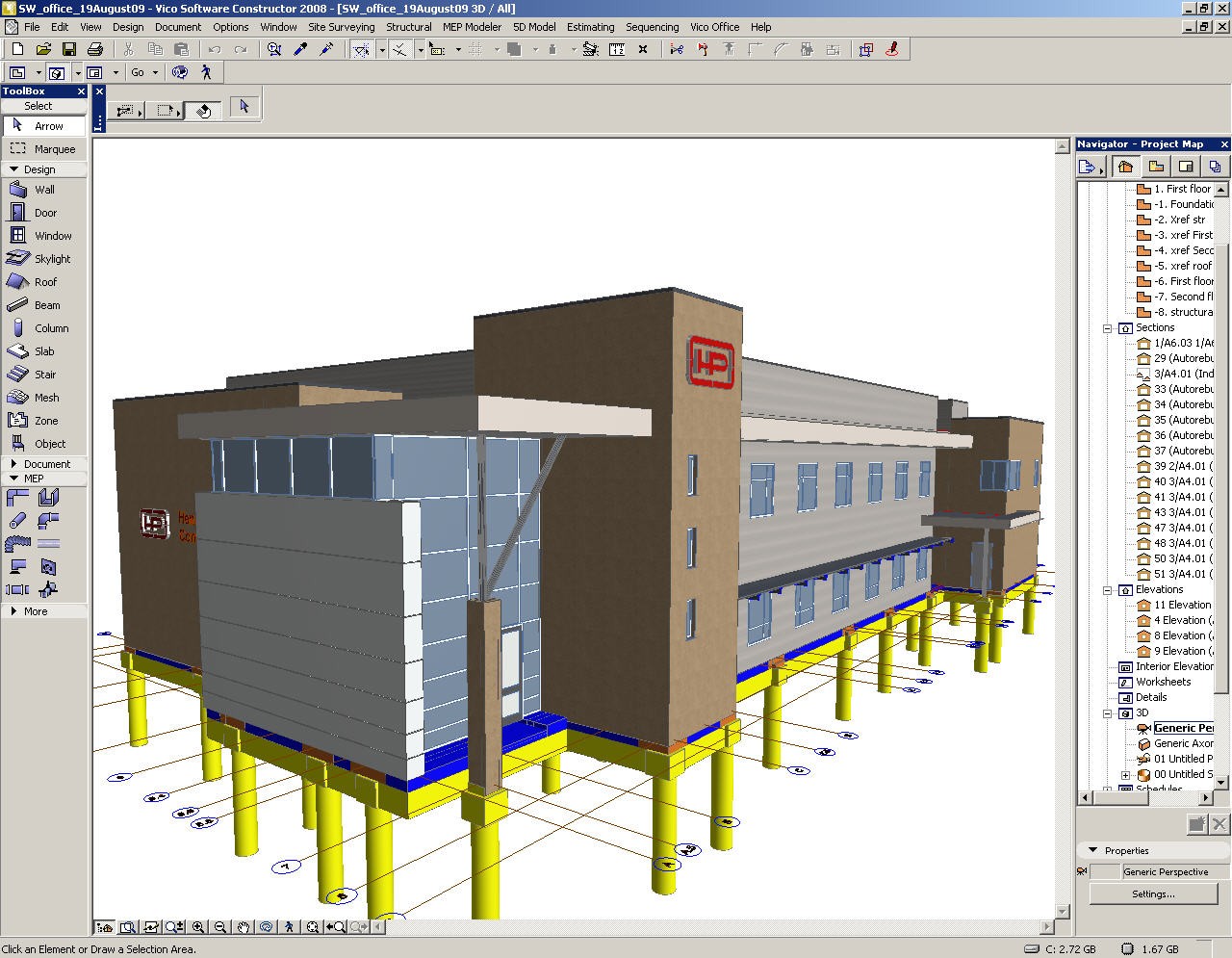Collapse the Properties section in Navigator
The image size is (1232, 958).
pos(1092,850)
